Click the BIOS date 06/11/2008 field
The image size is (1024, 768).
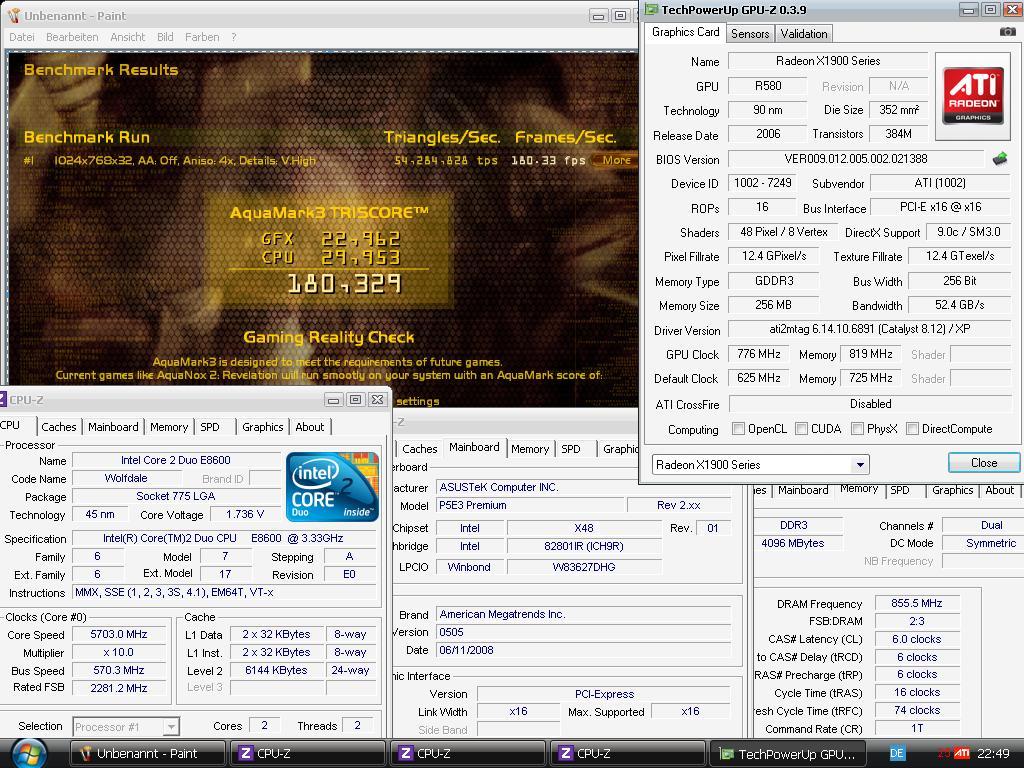(583, 650)
